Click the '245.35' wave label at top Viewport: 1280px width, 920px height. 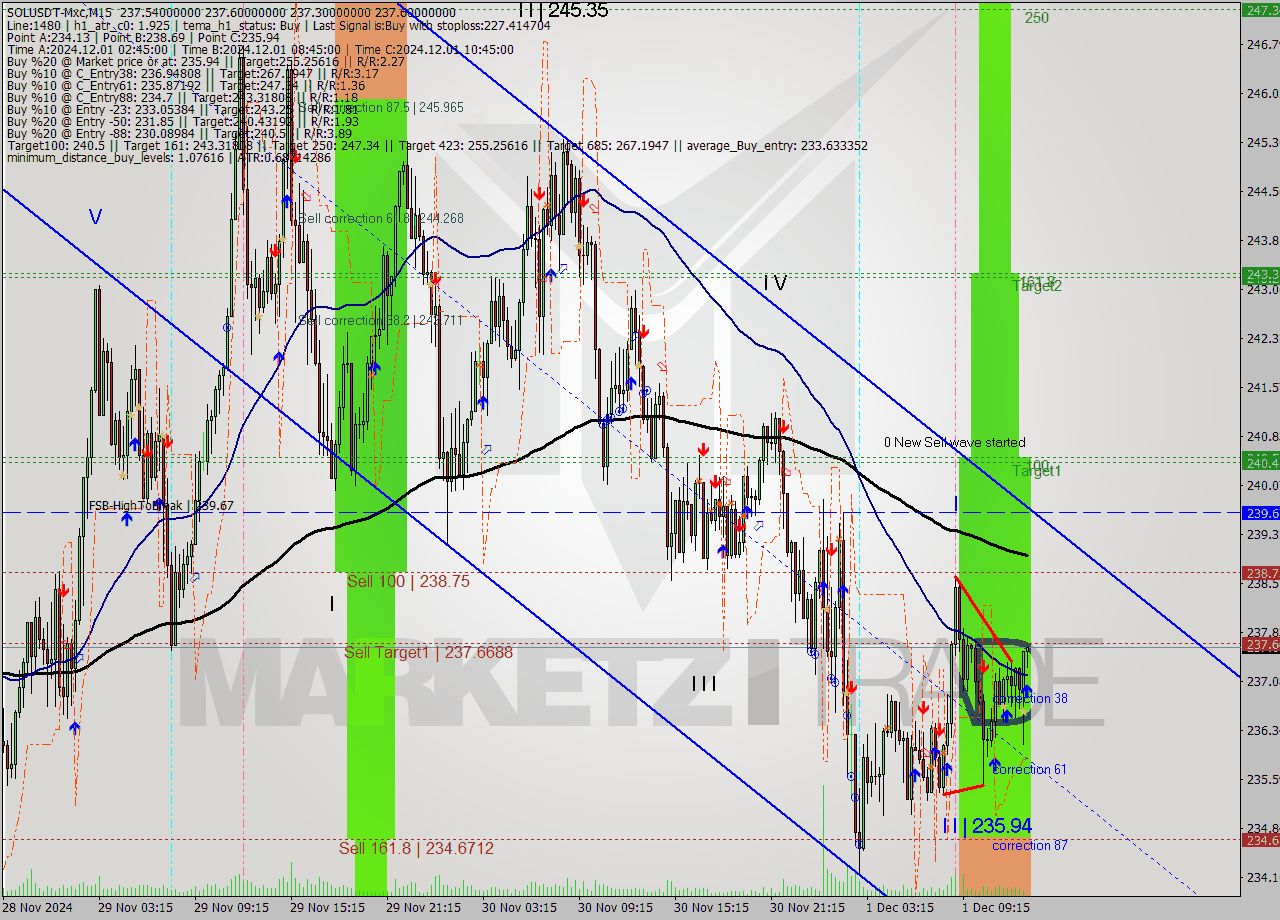tap(576, 10)
